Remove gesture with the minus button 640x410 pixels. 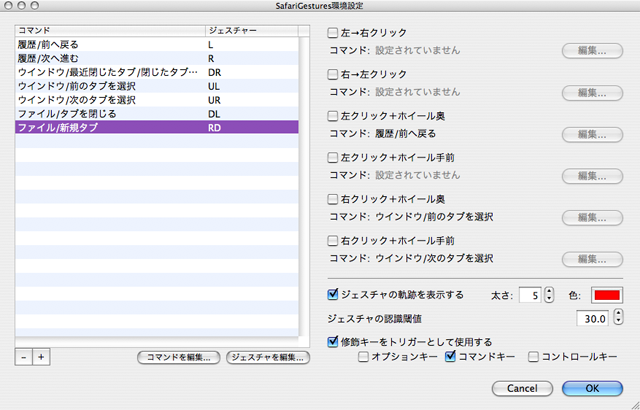coord(24,357)
